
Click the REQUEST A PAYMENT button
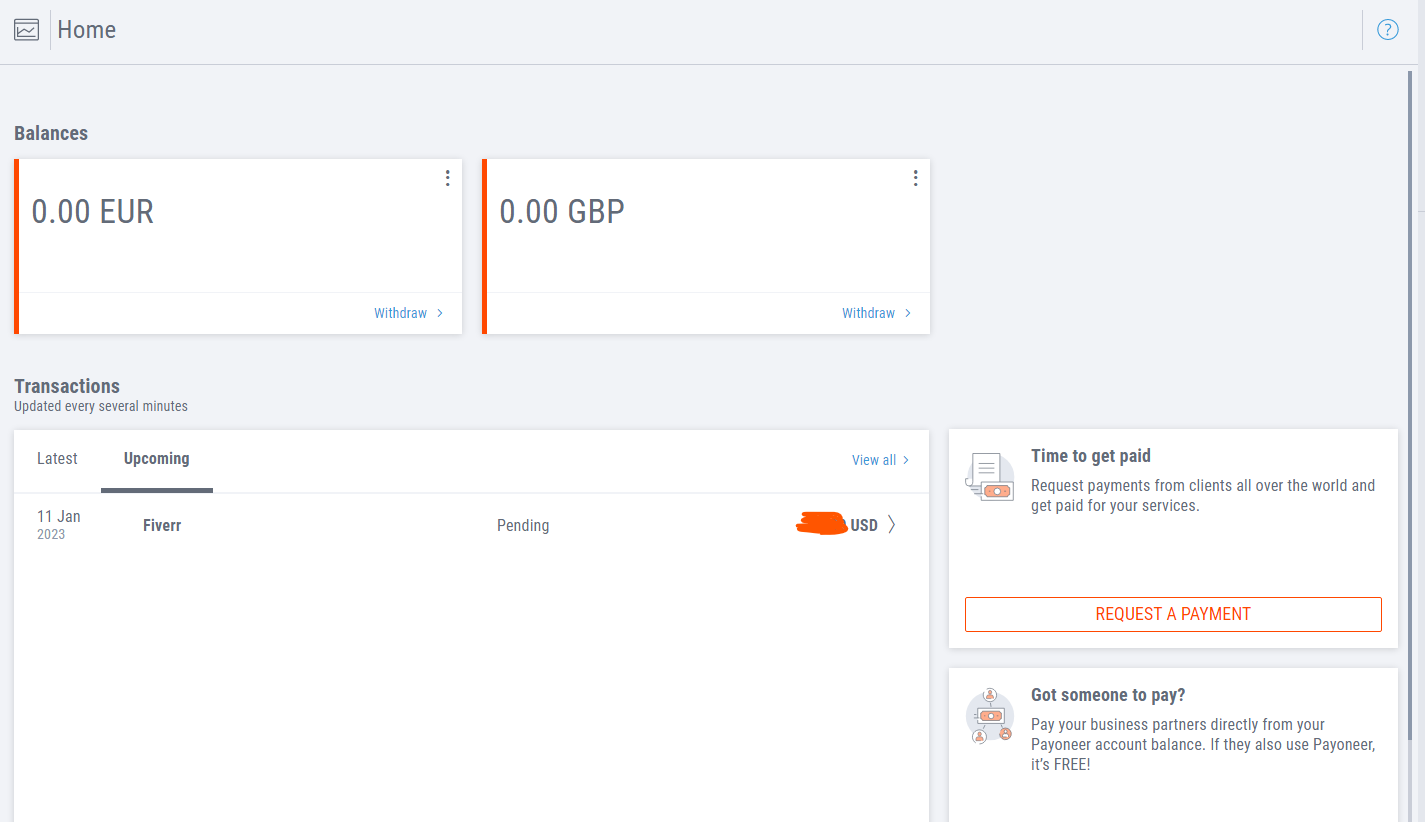tap(1173, 614)
